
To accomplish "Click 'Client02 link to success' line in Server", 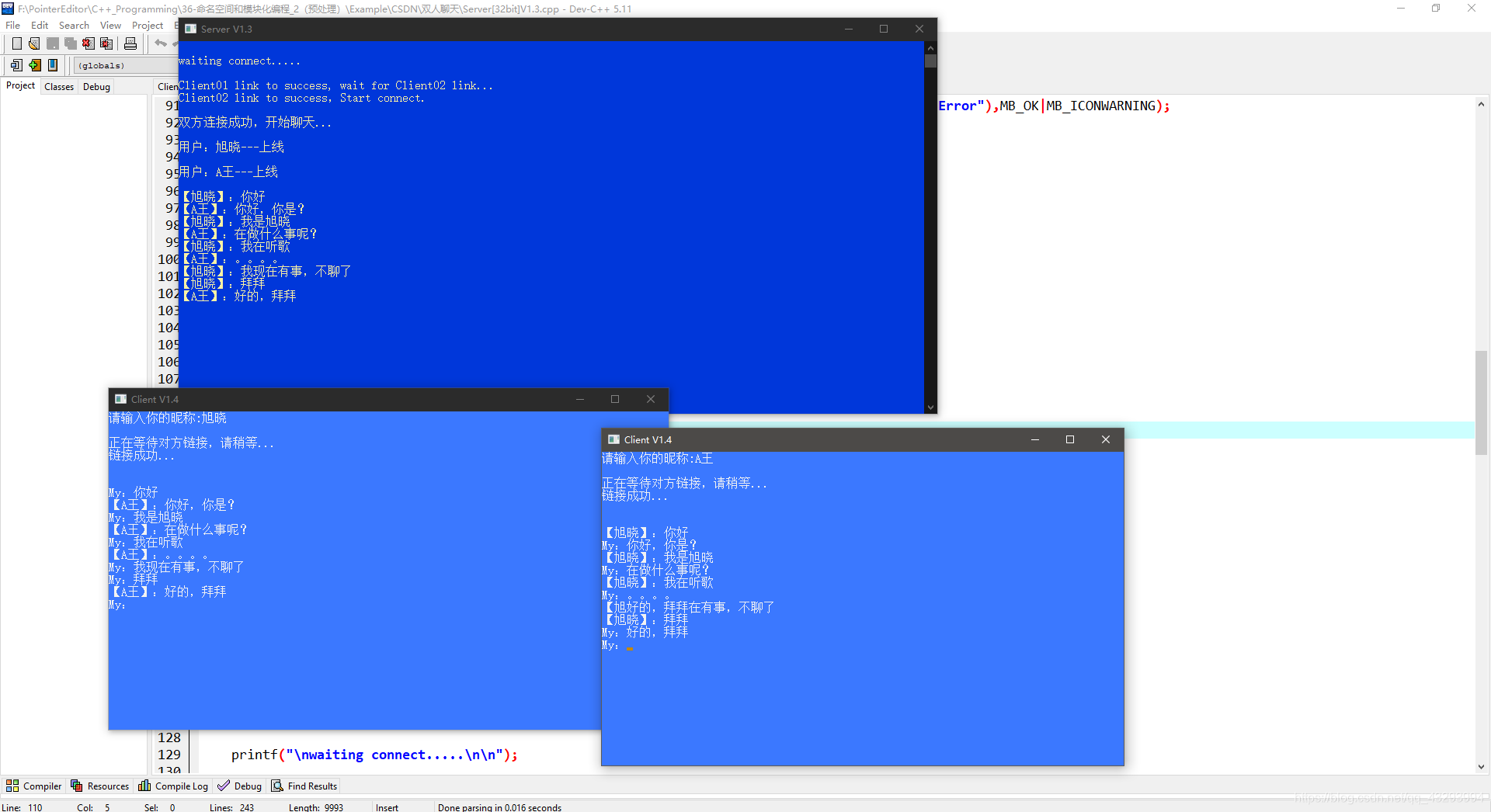I will [301, 98].
